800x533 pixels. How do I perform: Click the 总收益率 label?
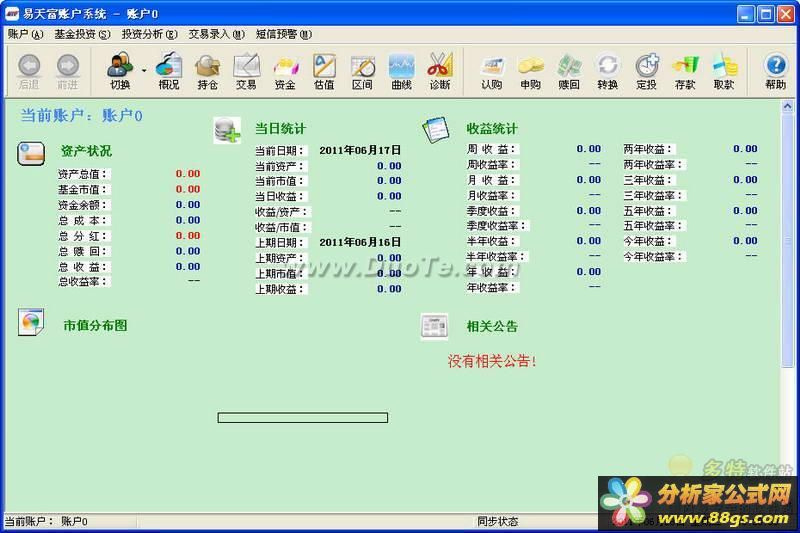(x=83, y=282)
